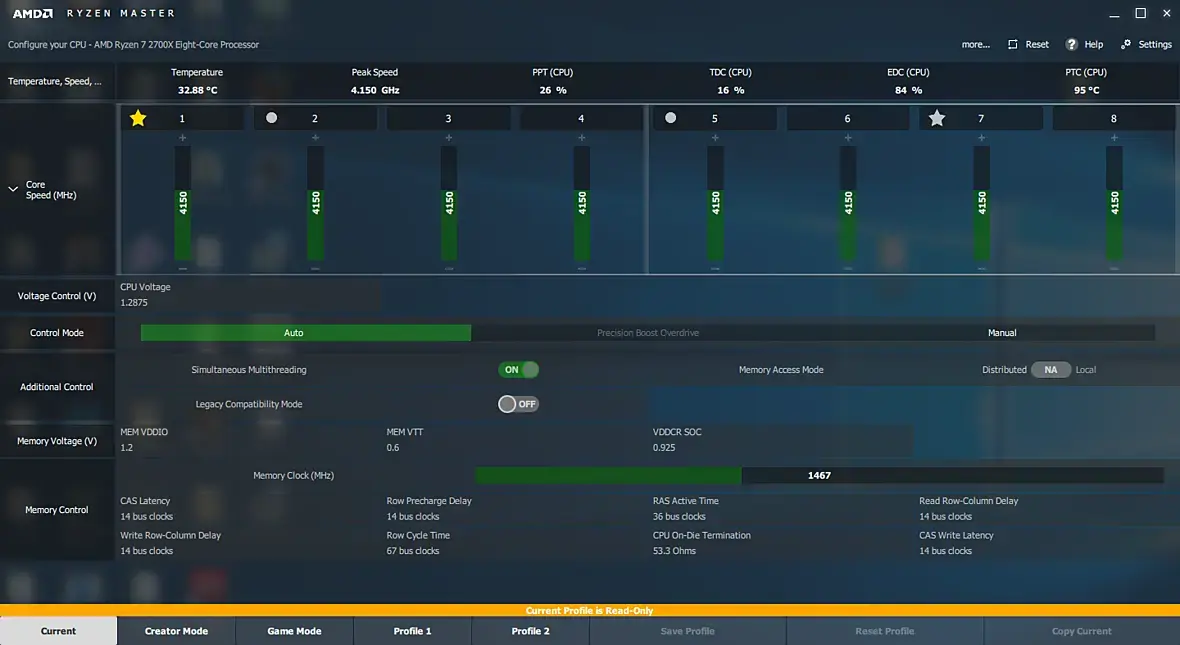Viewport: 1180px width, 645px height.
Task: Decrease core 4 speed with minus
Action: click(582, 268)
